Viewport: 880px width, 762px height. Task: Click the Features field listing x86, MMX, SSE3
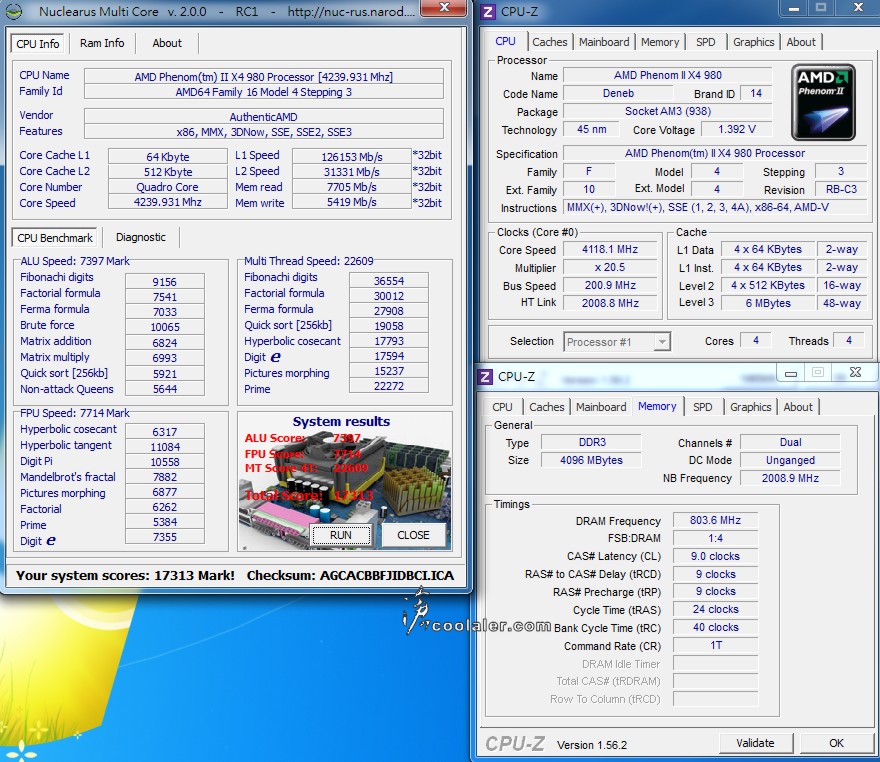[x=264, y=132]
